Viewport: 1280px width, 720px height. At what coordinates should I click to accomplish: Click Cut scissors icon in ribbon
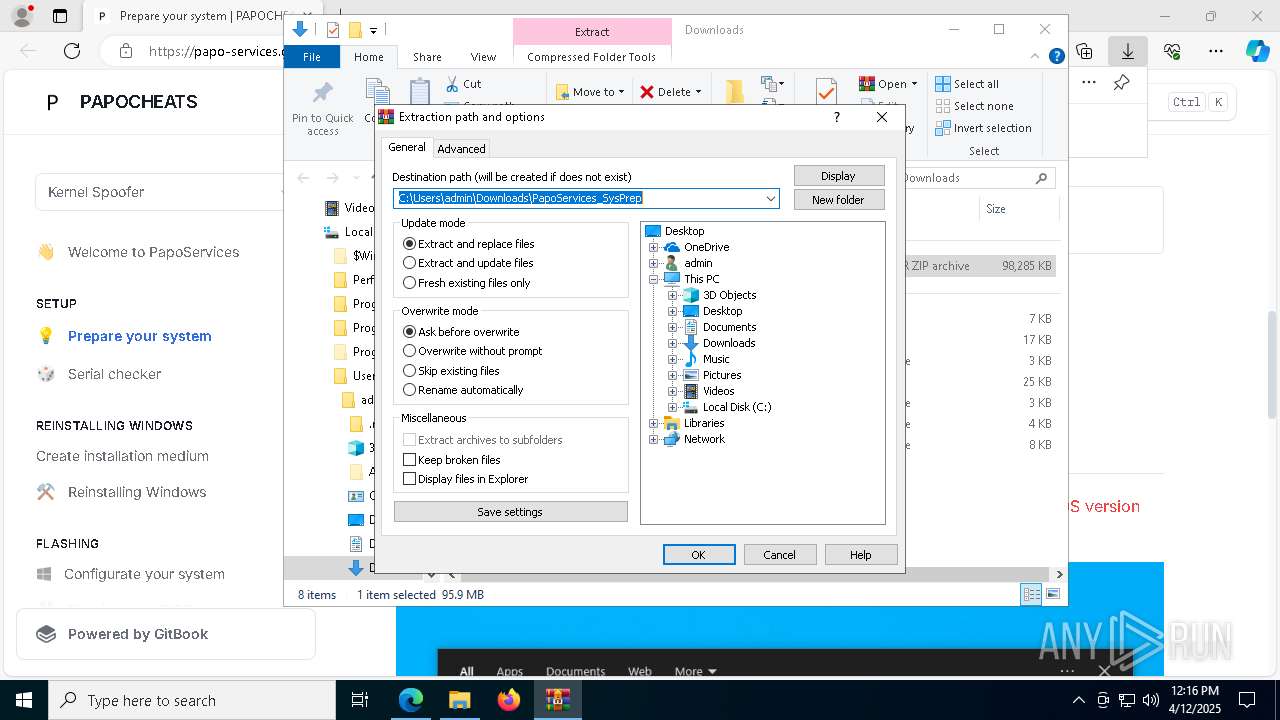click(452, 84)
